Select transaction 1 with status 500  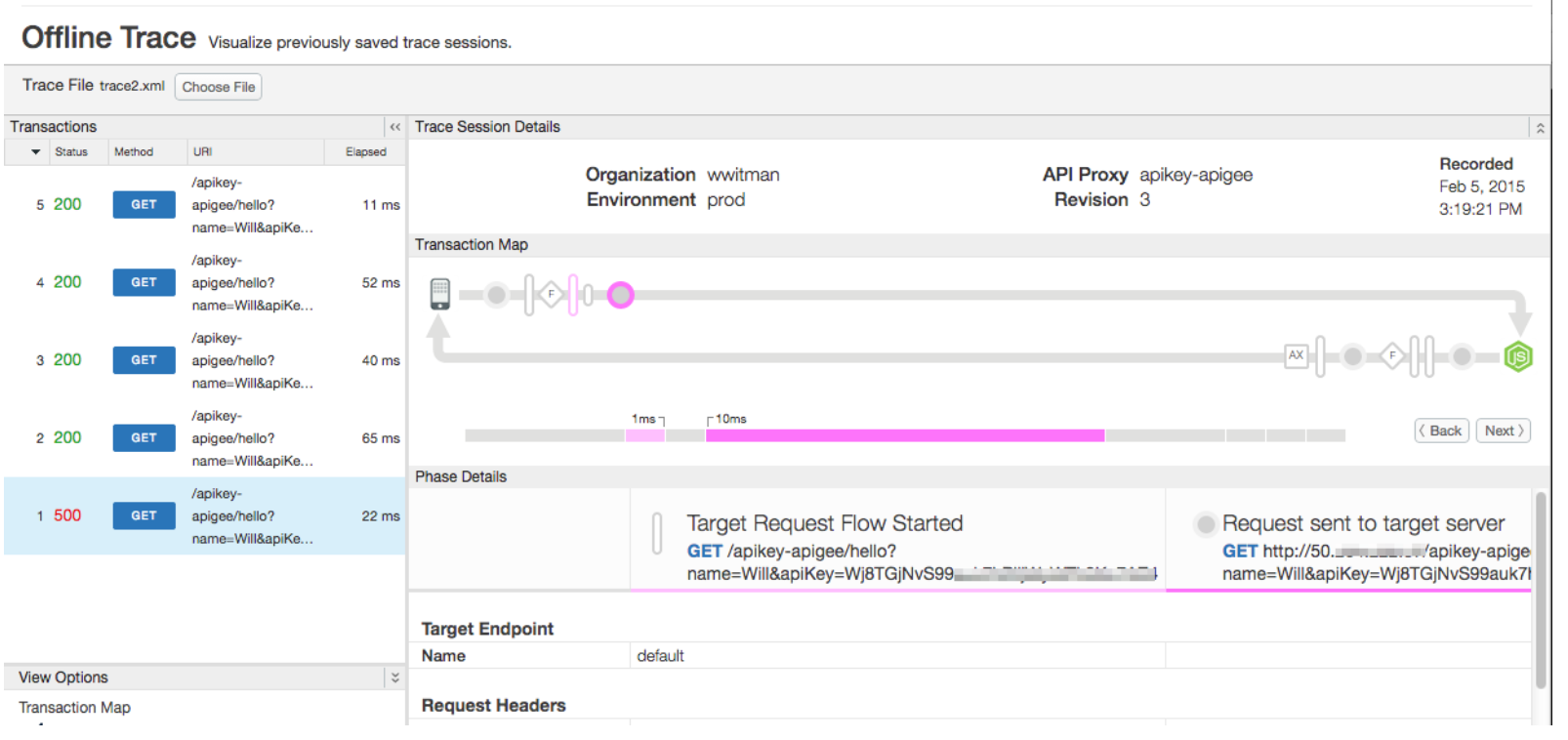(204, 516)
